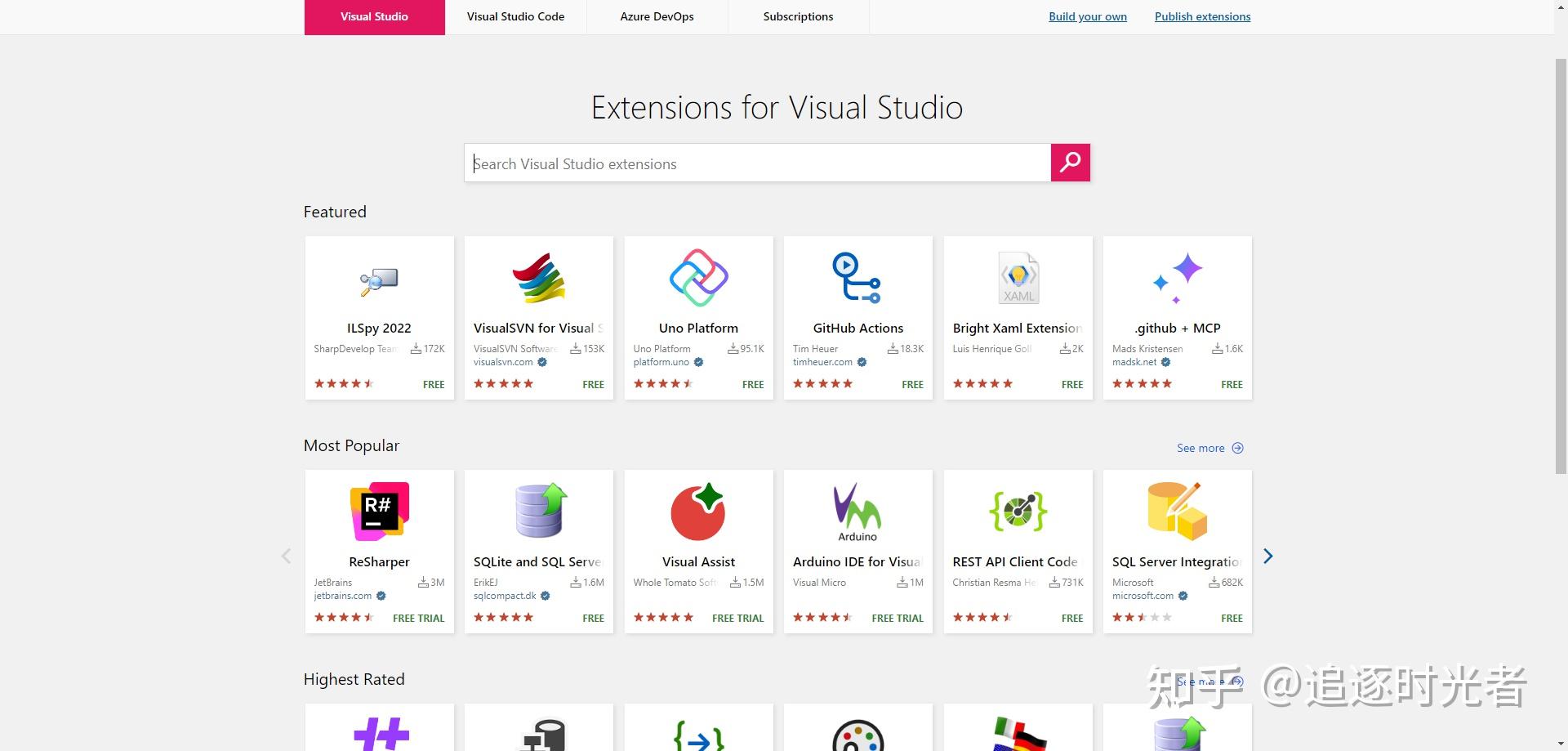Click ReSharper FREE TRIAL label

click(x=419, y=619)
